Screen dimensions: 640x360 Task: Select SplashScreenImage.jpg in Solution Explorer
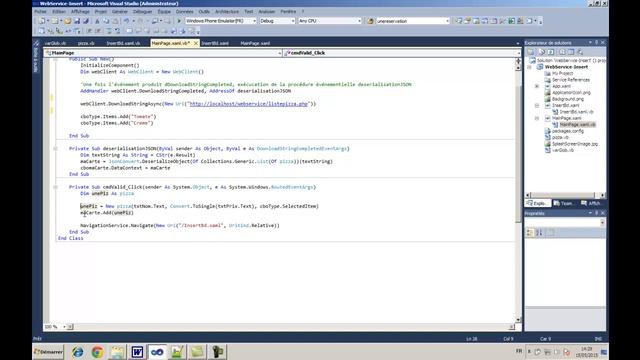pos(575,144)
